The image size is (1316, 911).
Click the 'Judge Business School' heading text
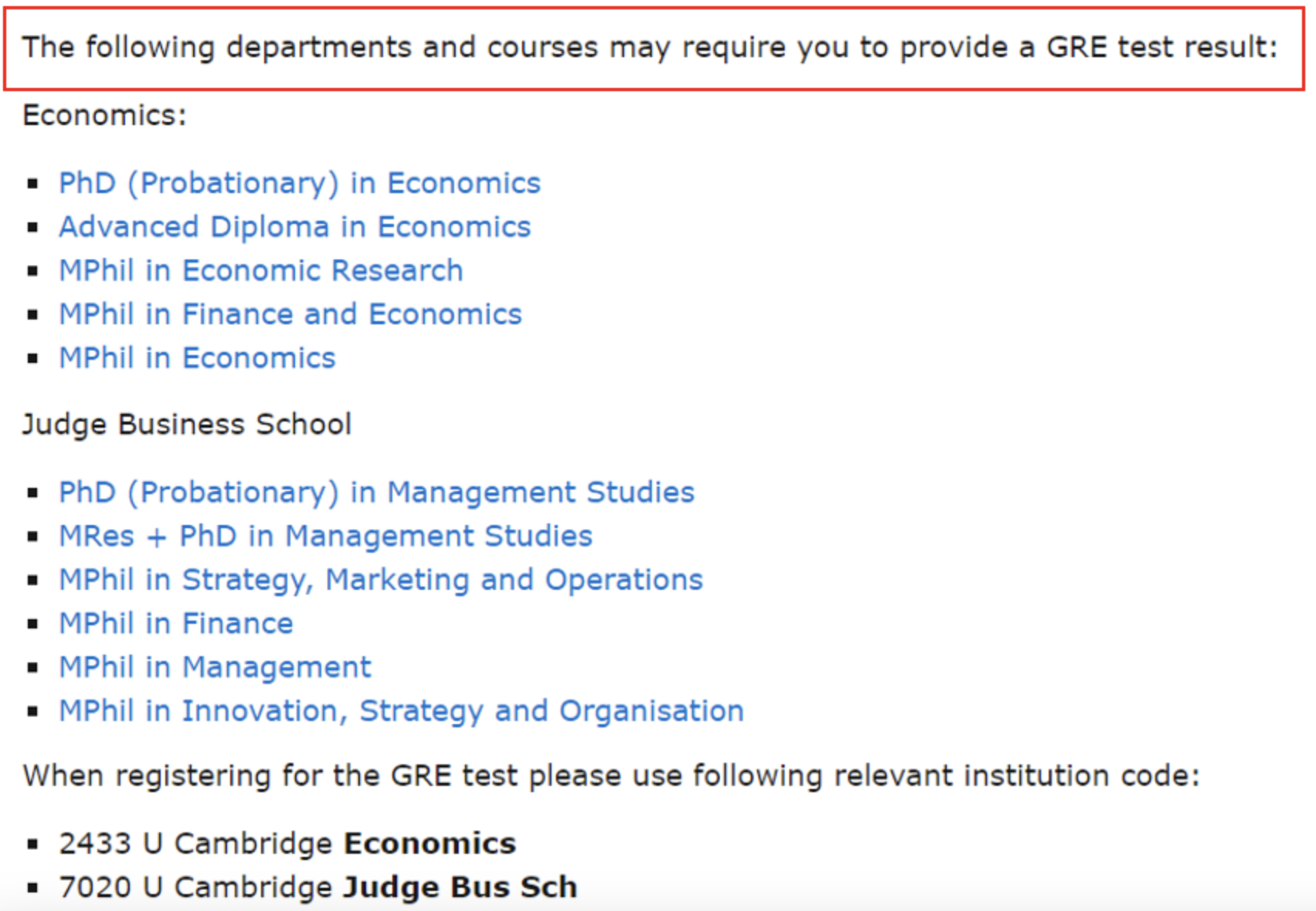[x=187, y=425]
